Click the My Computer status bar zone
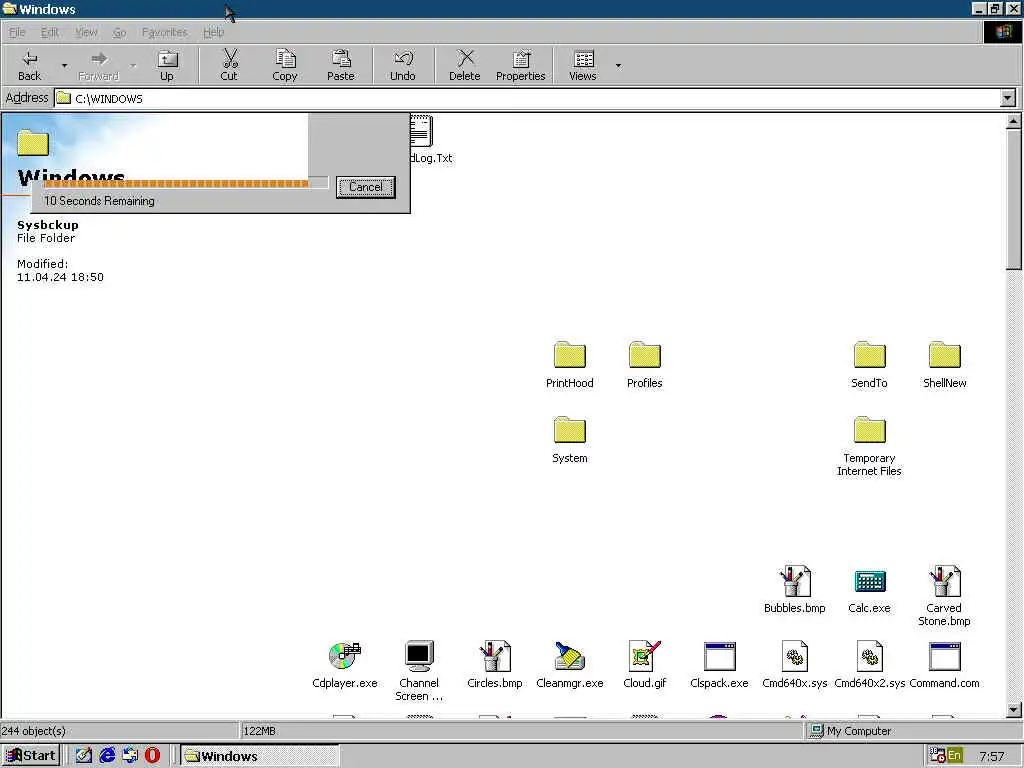Image resolution: width=1024 pixels, height=768 pixels. (x=913, y=731)
